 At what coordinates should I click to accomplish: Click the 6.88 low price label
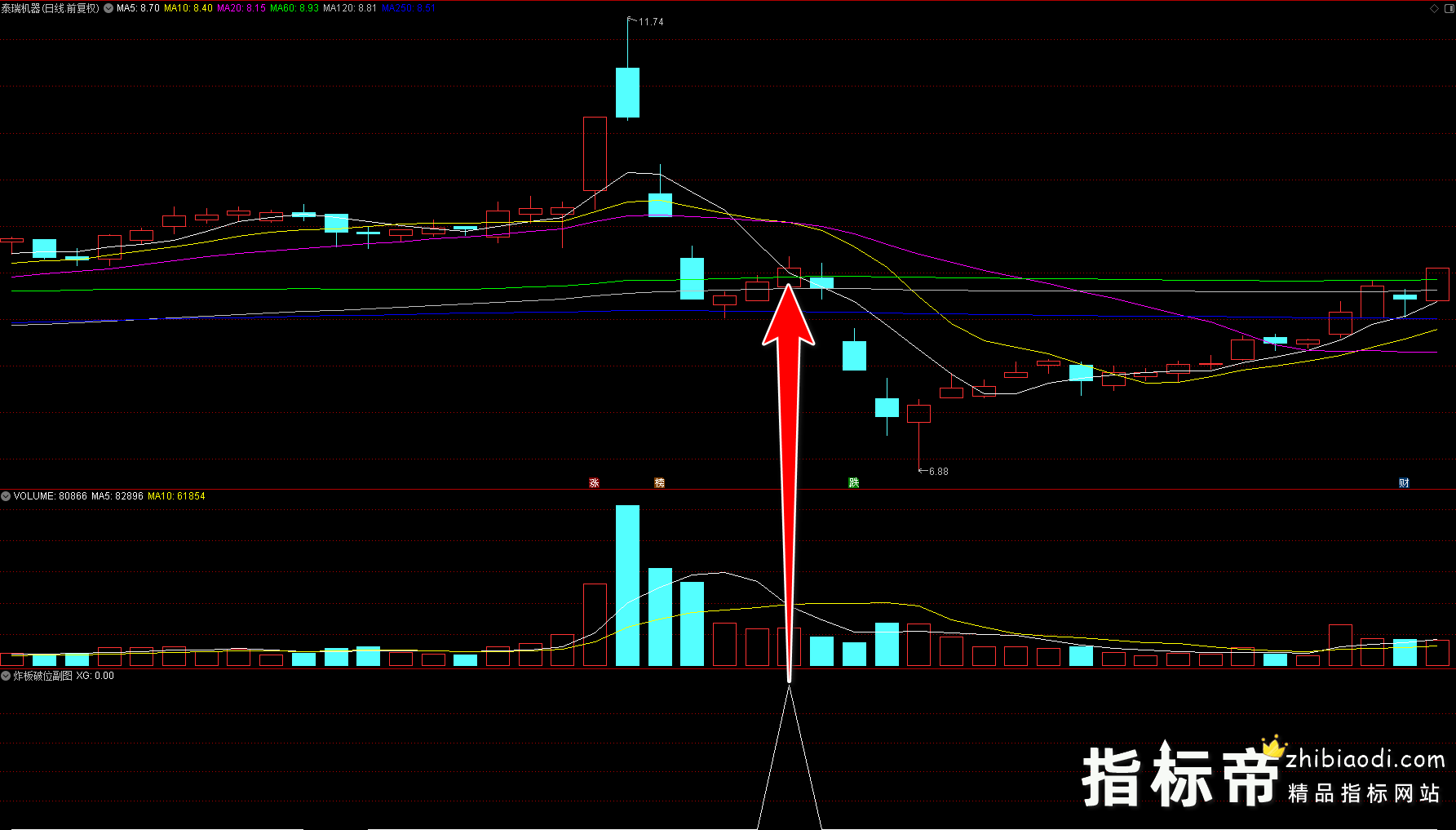point(938,472)
